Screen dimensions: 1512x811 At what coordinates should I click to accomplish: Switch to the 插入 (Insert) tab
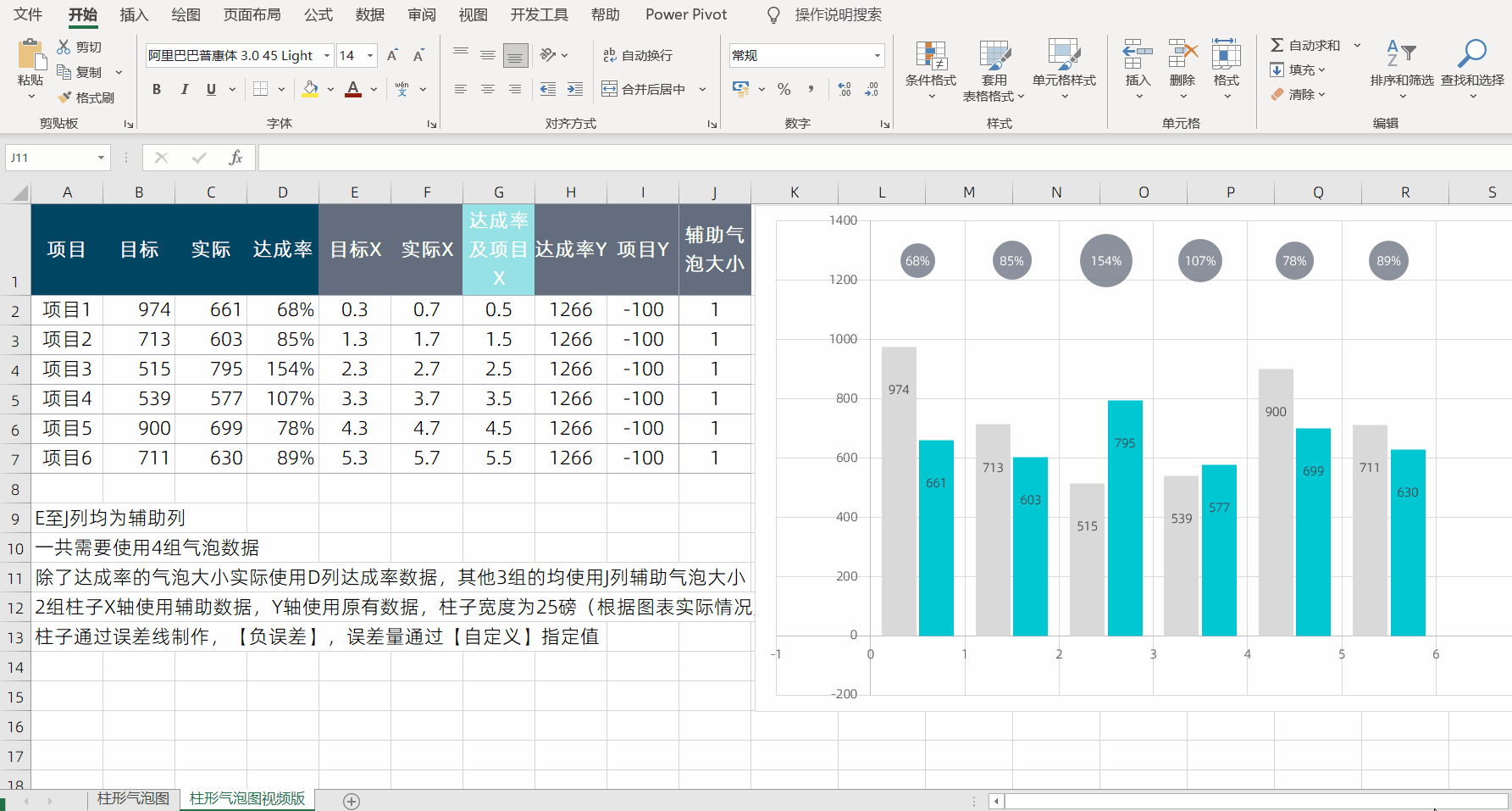(x=134, y=14)
